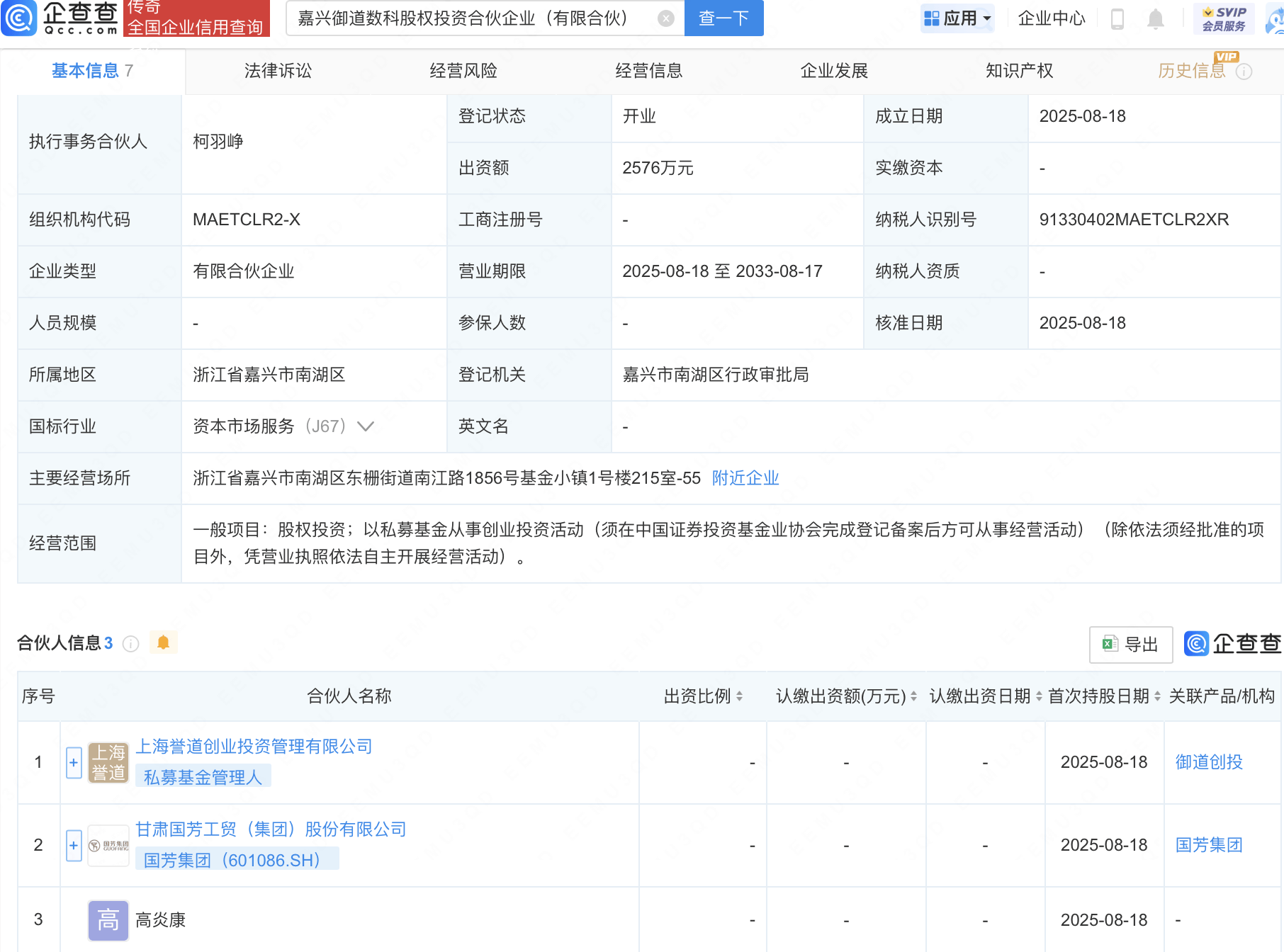Click the 合伙人名称 column header
The height and width of the screenshot is (952, 1284).
tap(349, 696)
